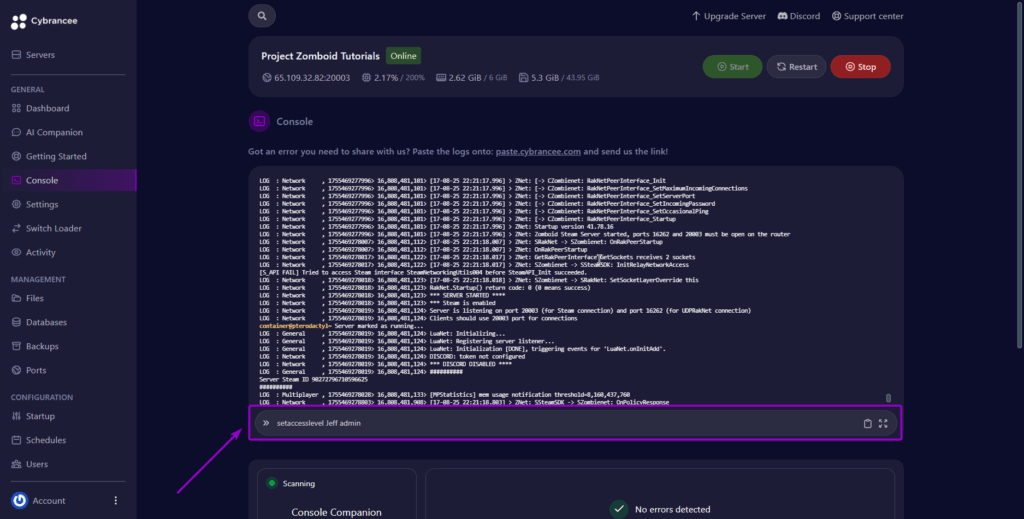
Task: Click the Scanning status indicator
Action: tap(290, 483)
